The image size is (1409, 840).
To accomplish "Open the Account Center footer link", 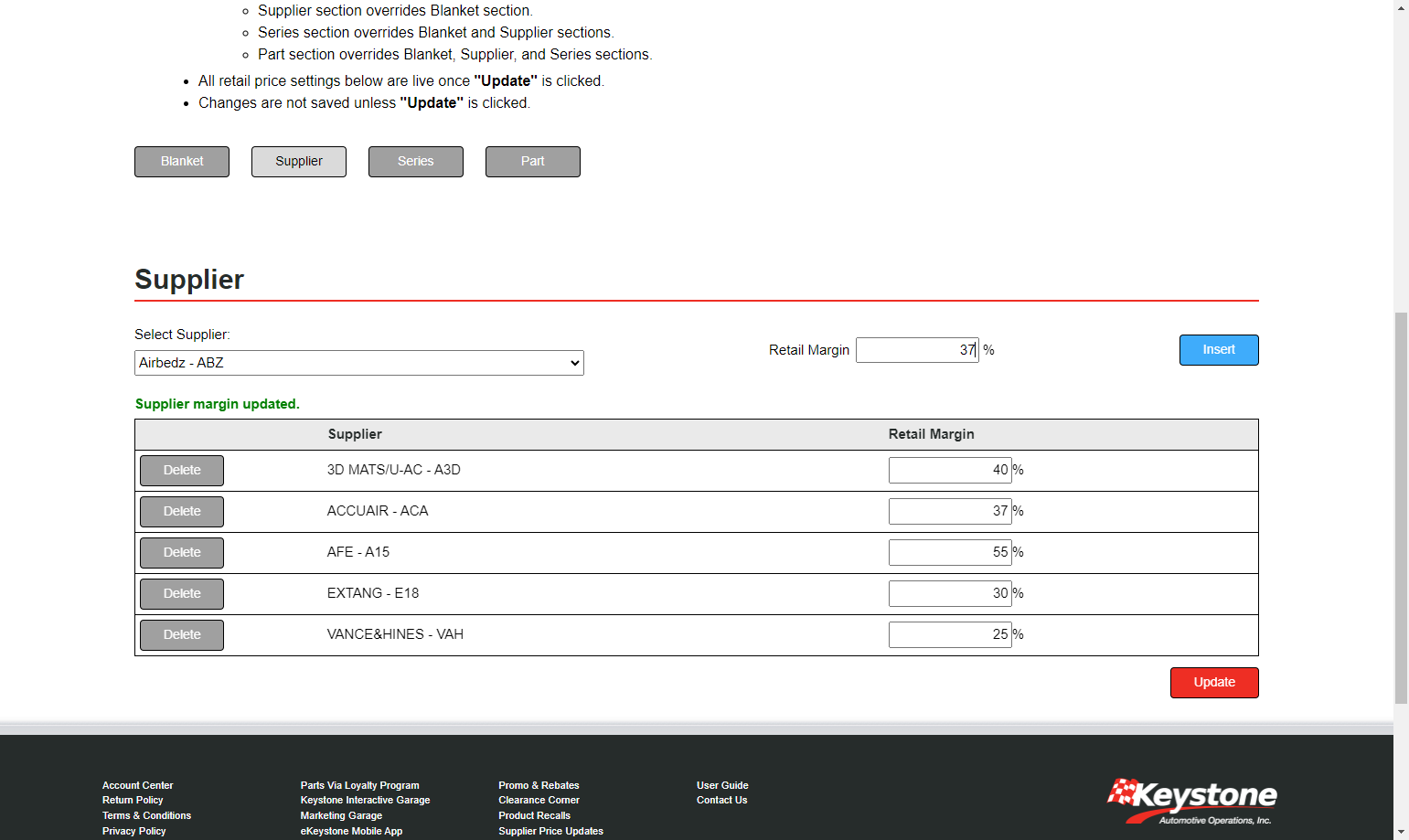I will (x=137, y=785).
